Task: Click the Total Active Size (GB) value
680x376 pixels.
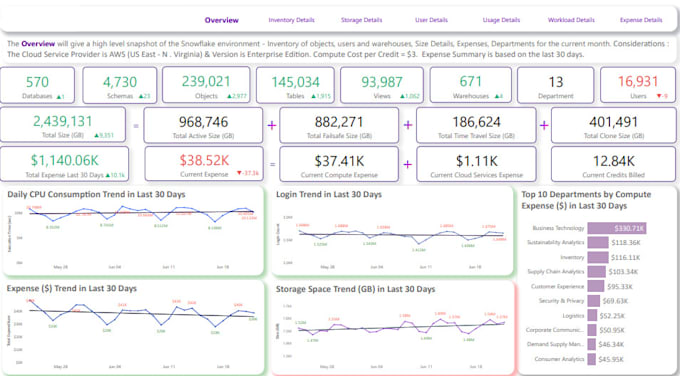Action: point(203,122)
